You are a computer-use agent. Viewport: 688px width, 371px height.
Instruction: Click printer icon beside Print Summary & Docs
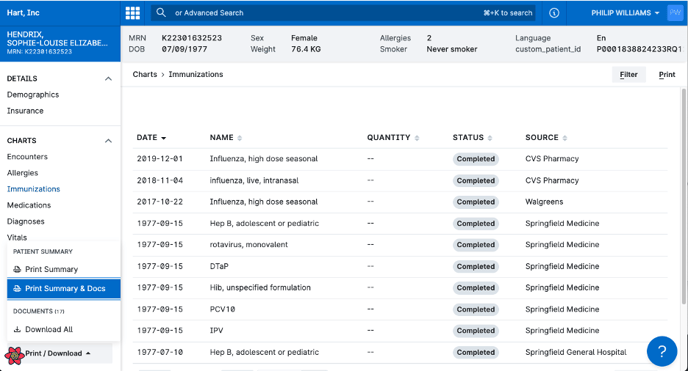point(17,289)
